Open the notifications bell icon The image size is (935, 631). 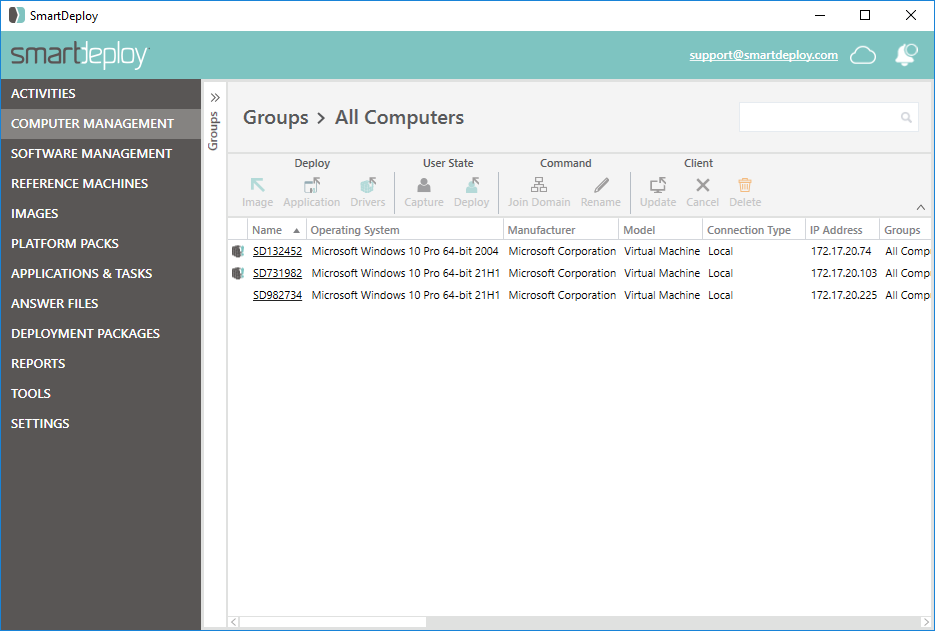[x=906, y=55]
